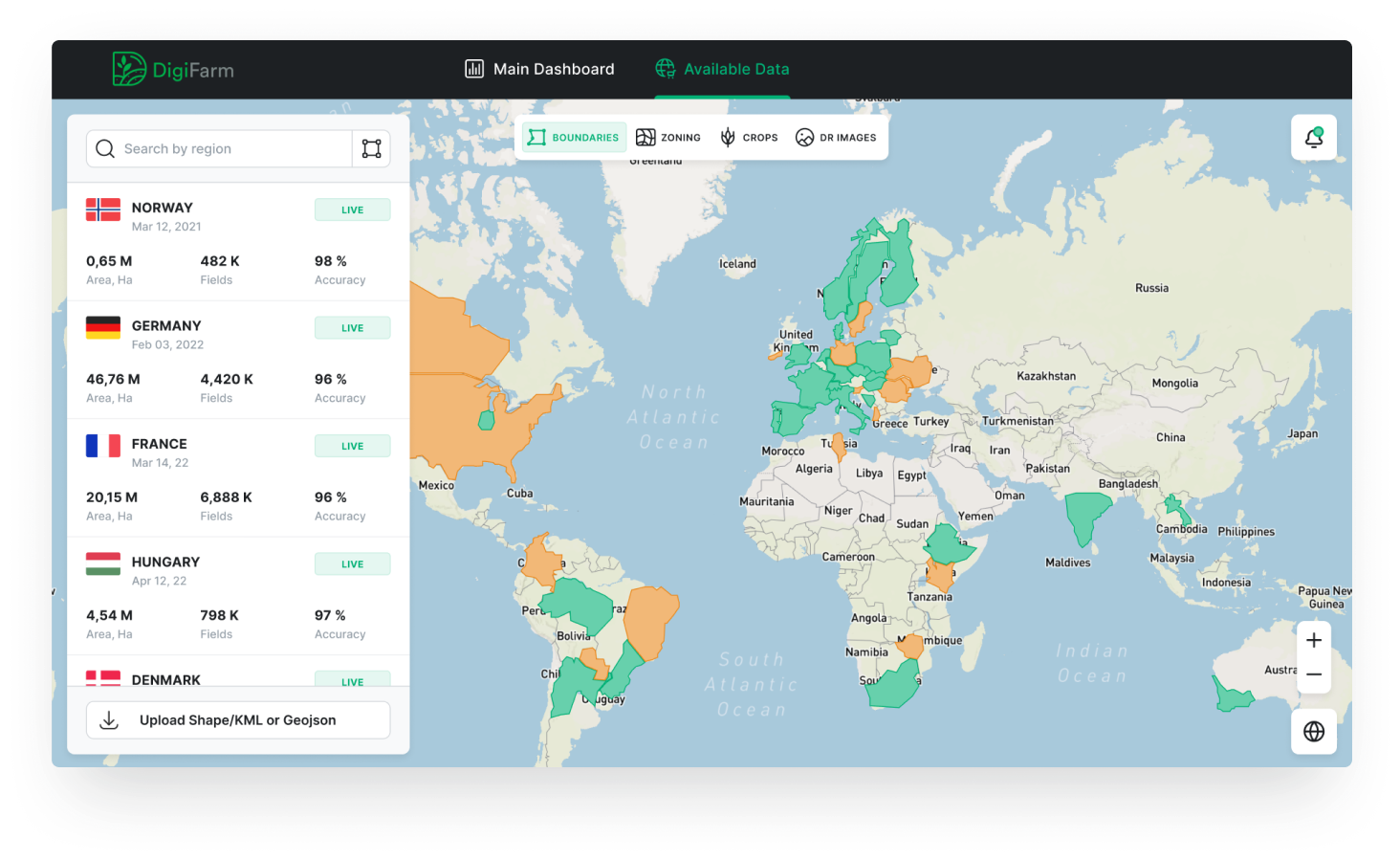Toggle the LIVE indicator for France

point(352,445)
